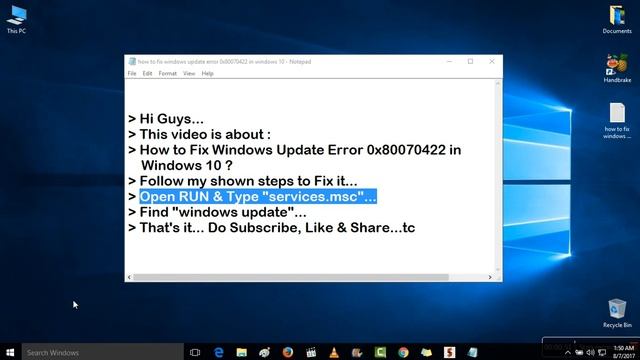Open Task View on the taskbar
This screenshot has width=640, height=360.
[195, 352]
